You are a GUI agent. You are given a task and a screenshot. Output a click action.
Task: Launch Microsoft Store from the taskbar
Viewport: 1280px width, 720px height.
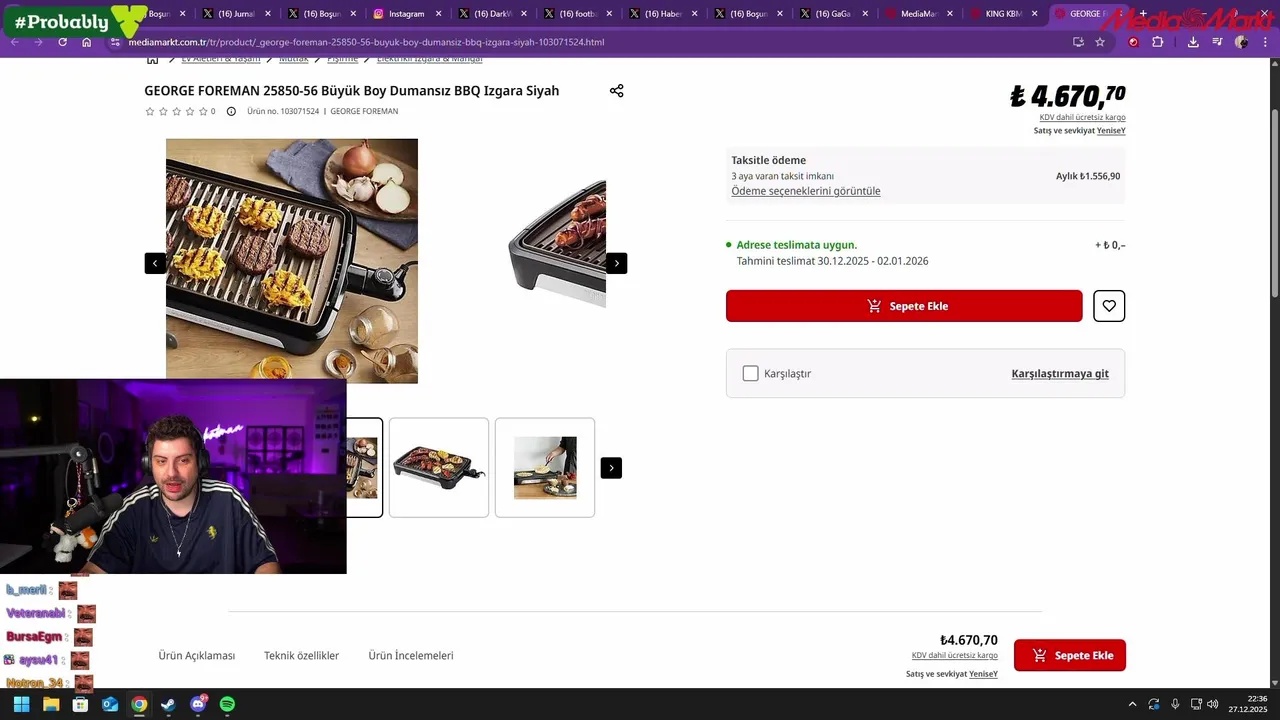(80, 704)
